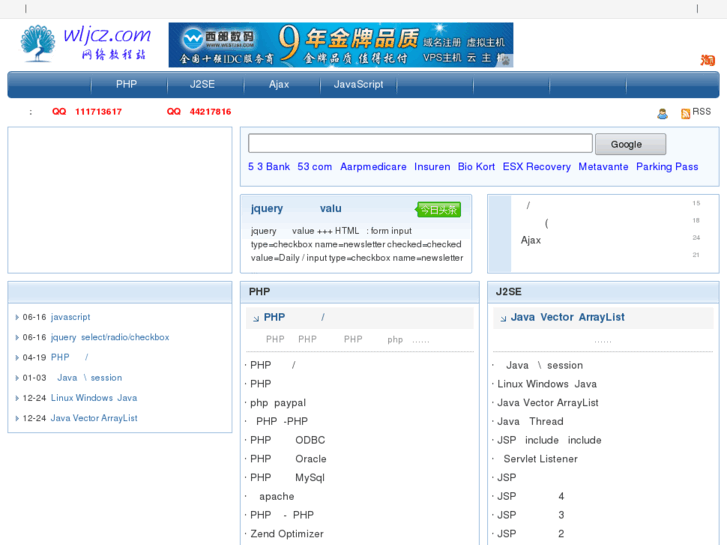The image size is (727, 545).
Task: Open the Metavante sponsored link
Action: [x=603, y=167]
